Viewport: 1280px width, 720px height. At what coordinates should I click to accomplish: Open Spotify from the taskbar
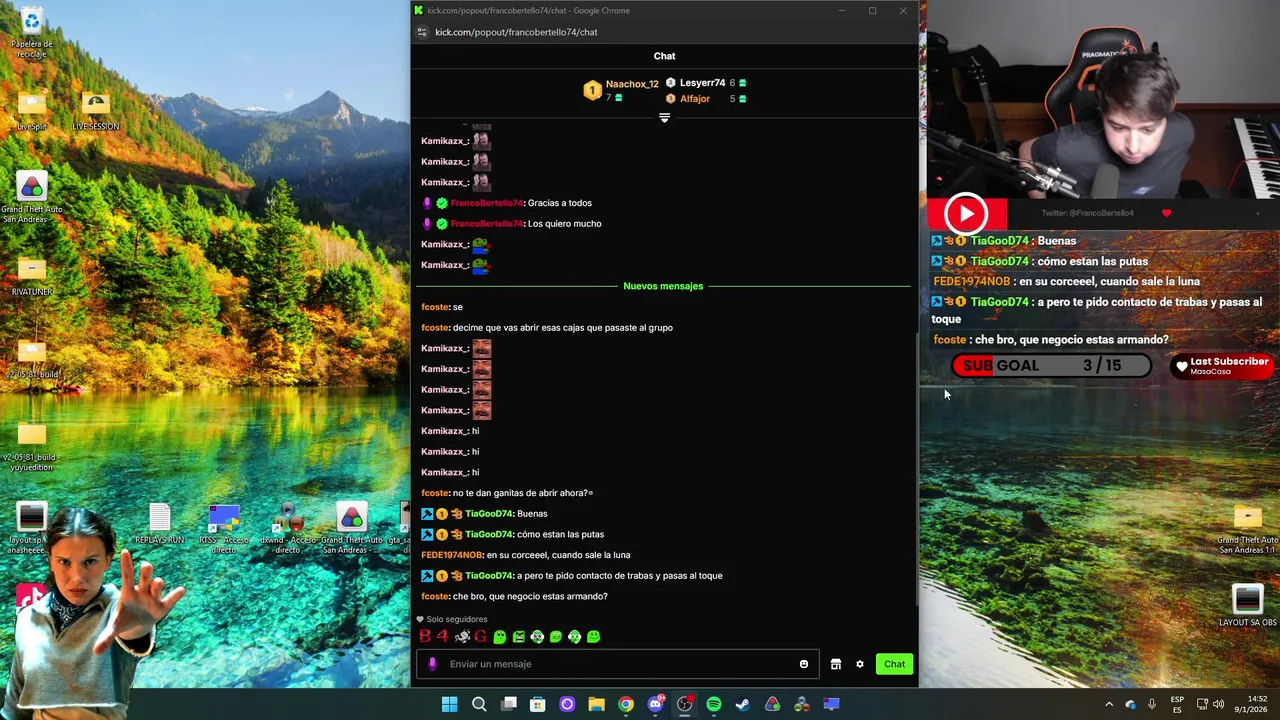coord(714,704)
